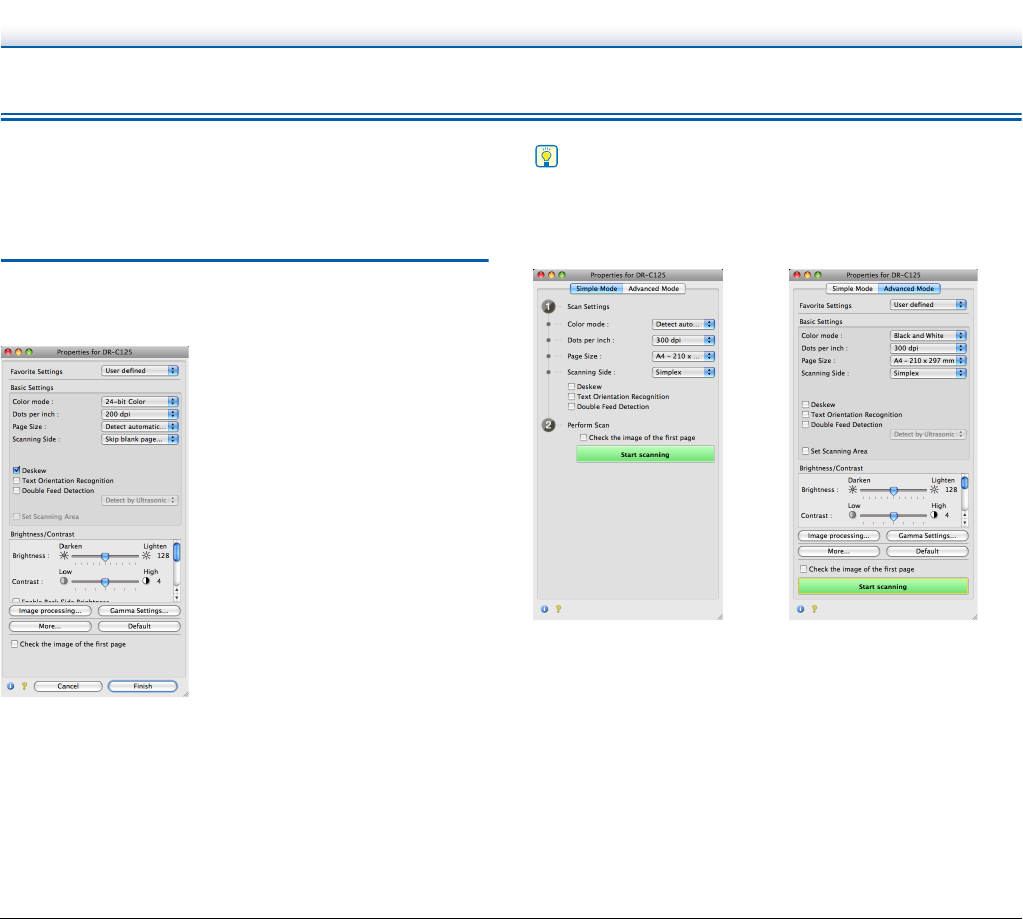Open Scanning Side Simplex dropdown in Advanced Mode window
This screenshot has height=919, width=1023.
[x=928, y=373]
